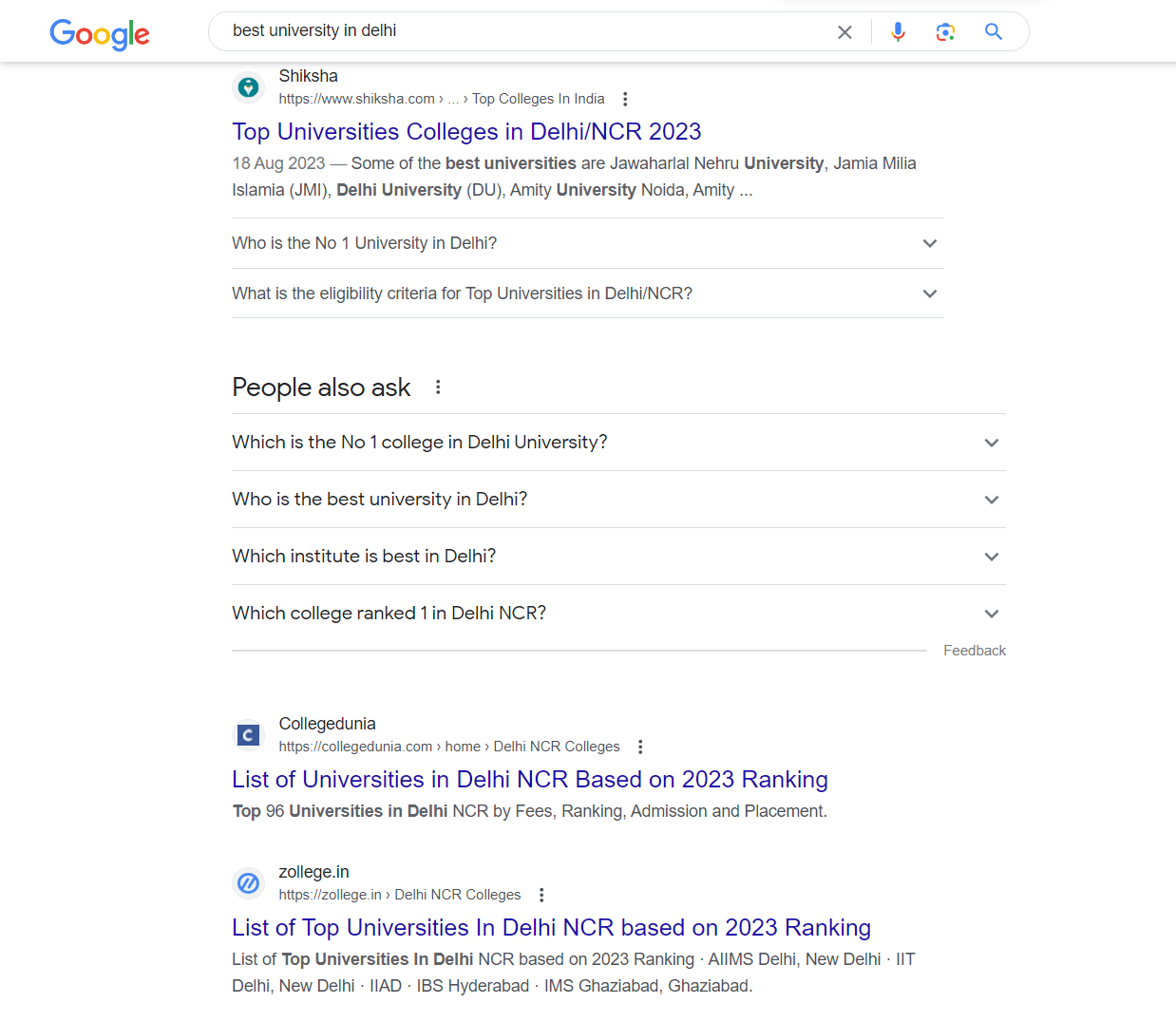The width and height of the screenshot is (1176, 1022).
Task: Open three-dot menu beside People also ask
Action: tap(438, 387)
